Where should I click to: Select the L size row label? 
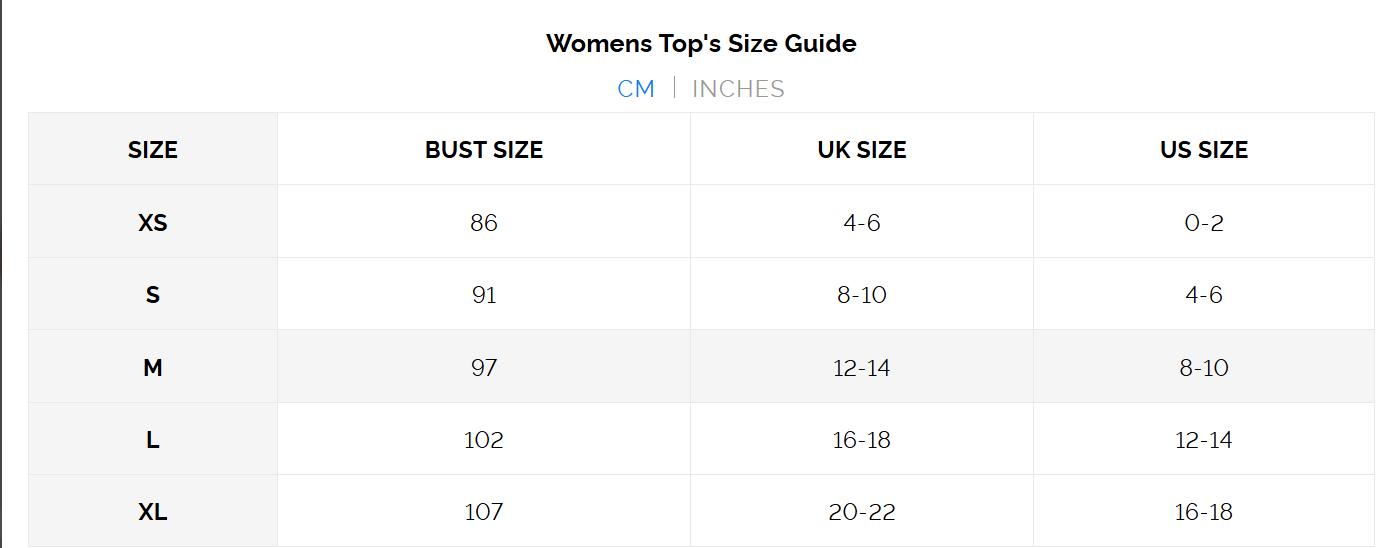pos(153,440)
